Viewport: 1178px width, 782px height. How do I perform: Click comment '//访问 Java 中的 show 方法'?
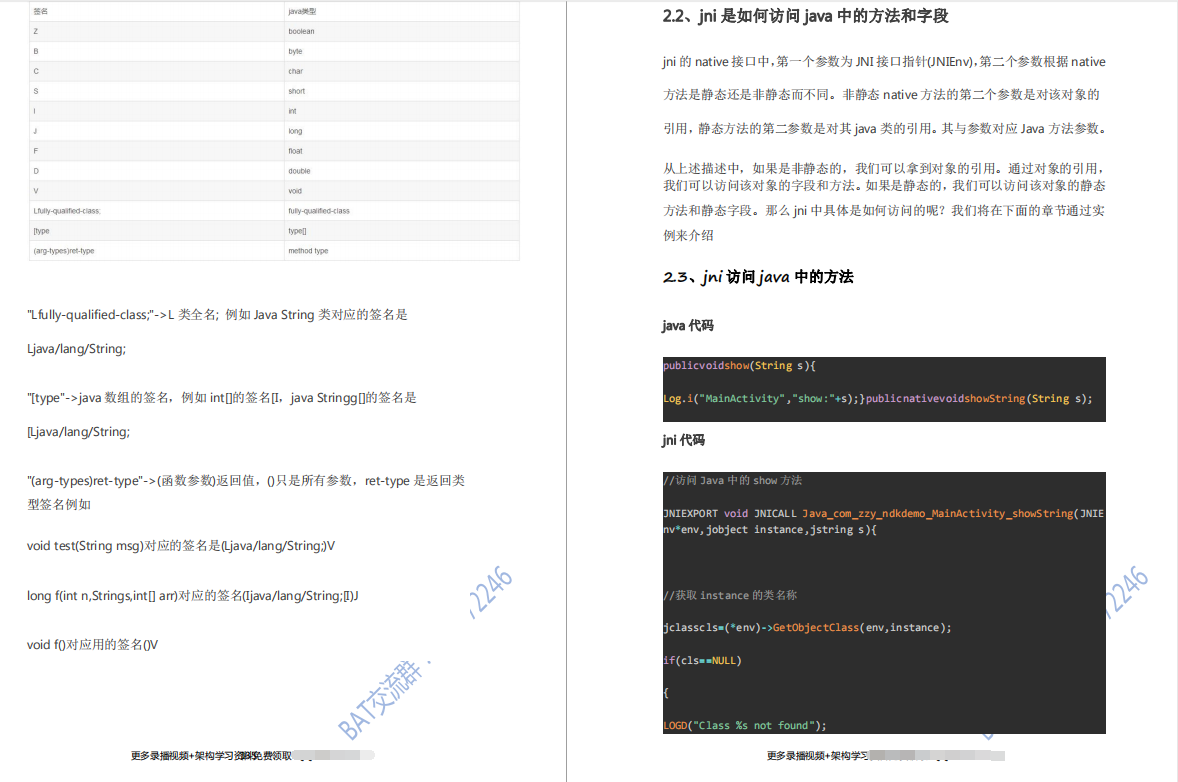click(x=732, y=480)
